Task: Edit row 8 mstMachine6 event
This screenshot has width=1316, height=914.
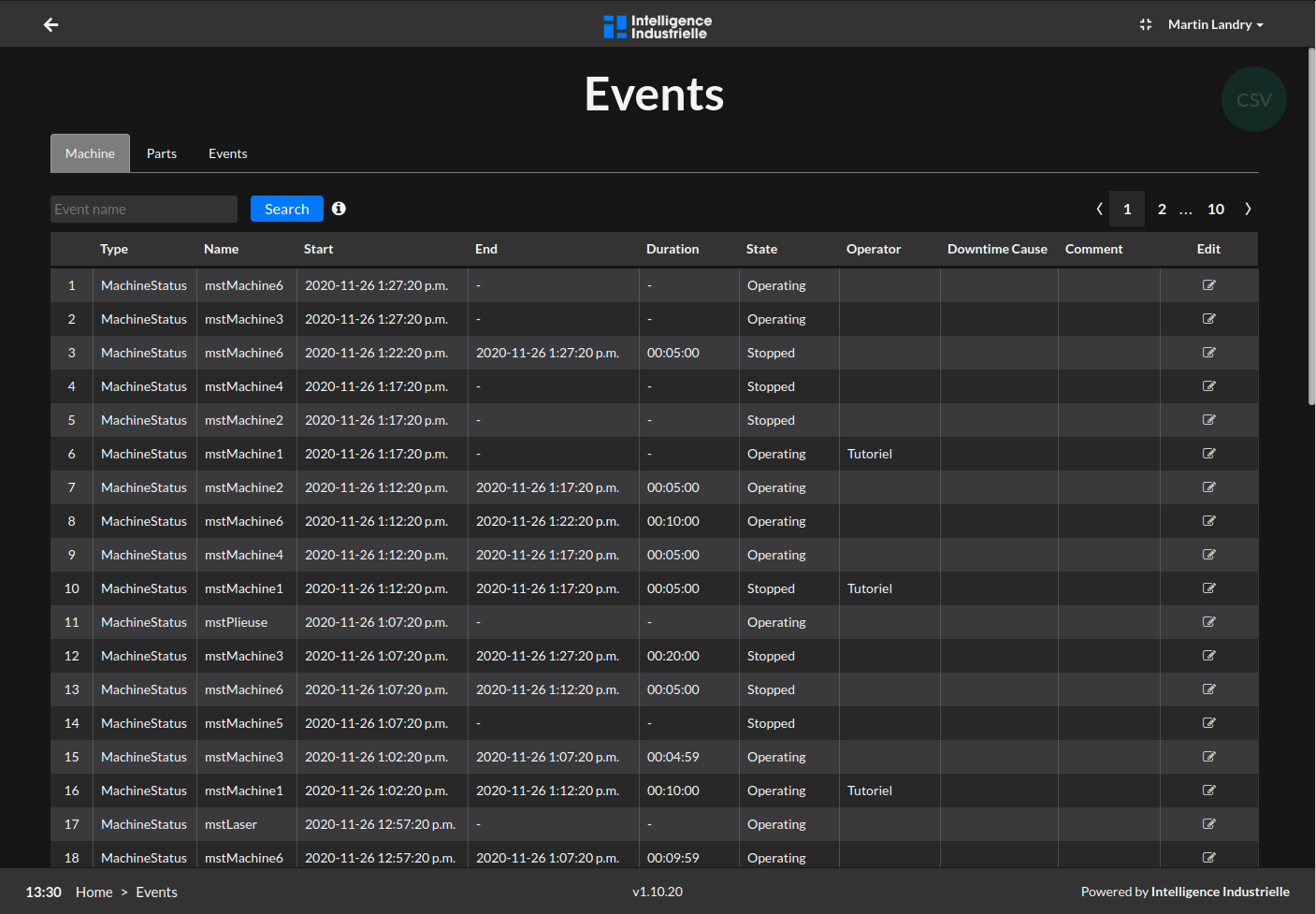Action: coord(1208,521)
